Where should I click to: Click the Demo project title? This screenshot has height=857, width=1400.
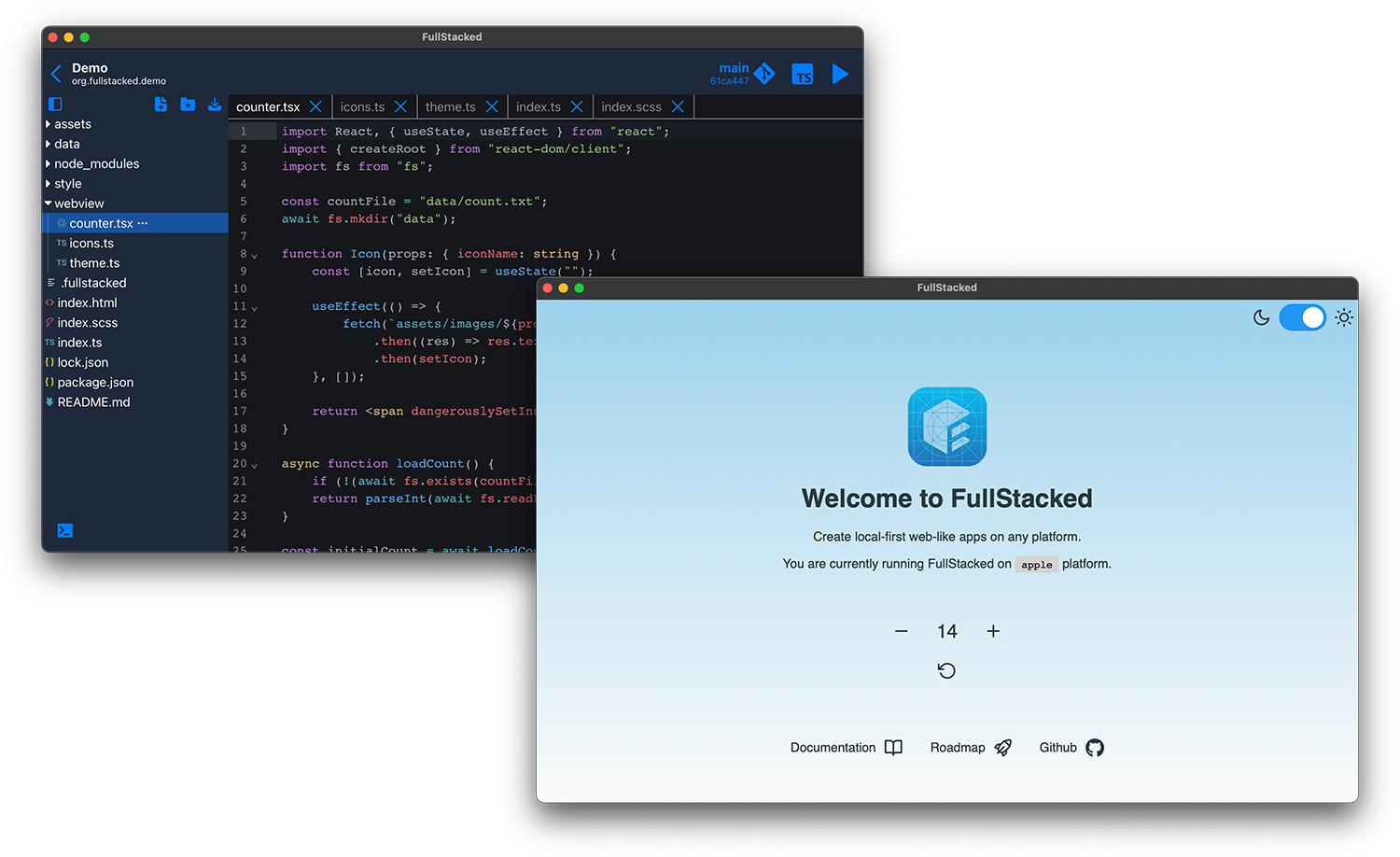90,68
